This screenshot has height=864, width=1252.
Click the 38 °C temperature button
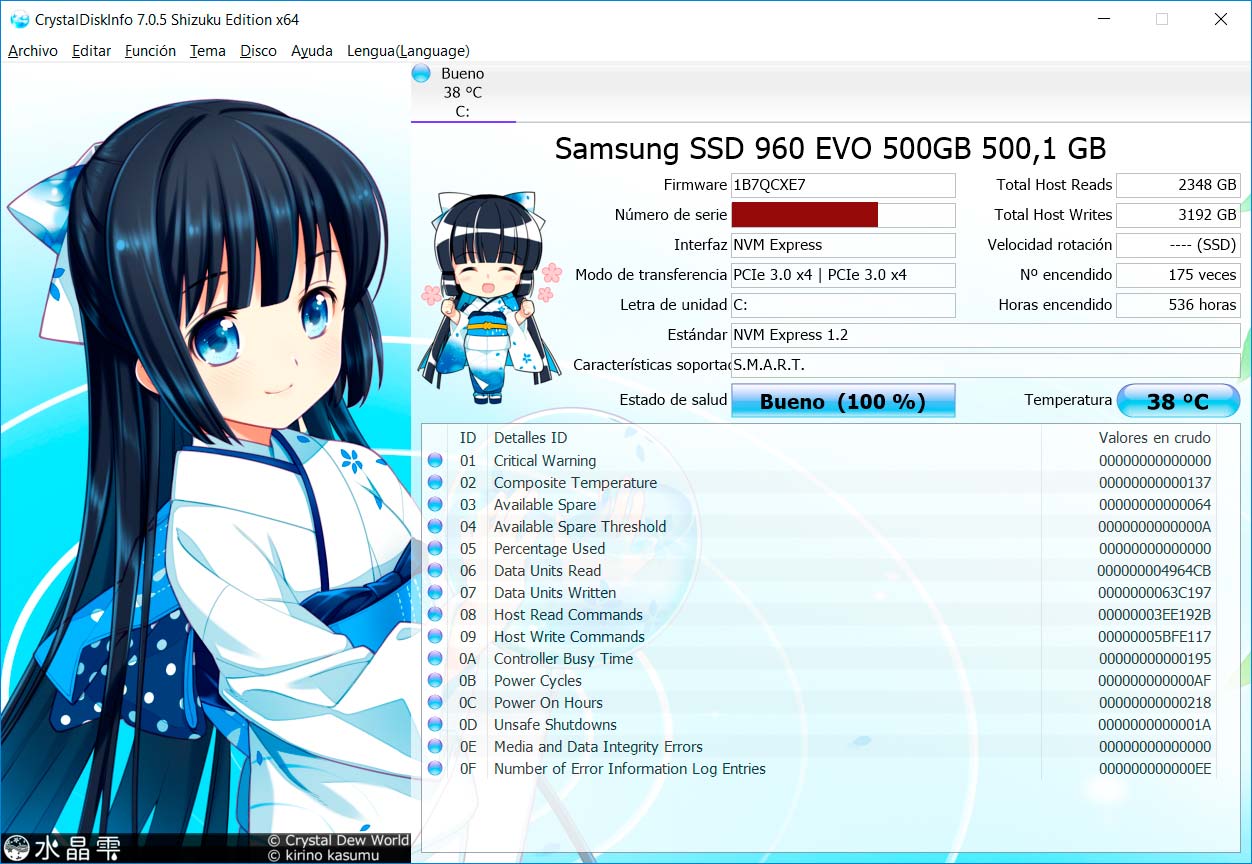[x=1178, y=401]
